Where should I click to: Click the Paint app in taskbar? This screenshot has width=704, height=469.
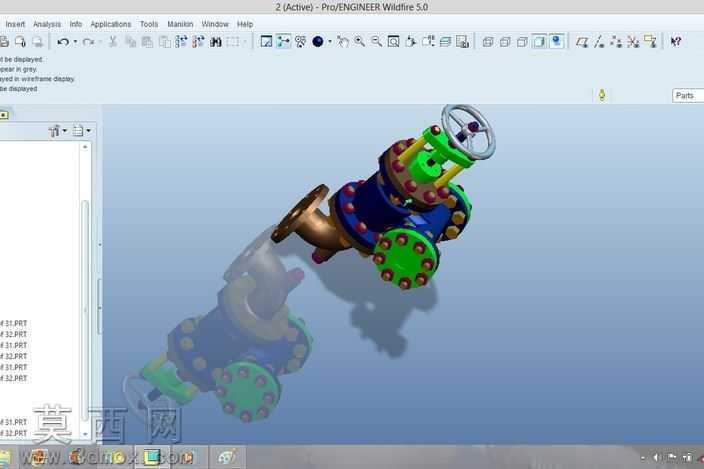(x=227, y=457)
